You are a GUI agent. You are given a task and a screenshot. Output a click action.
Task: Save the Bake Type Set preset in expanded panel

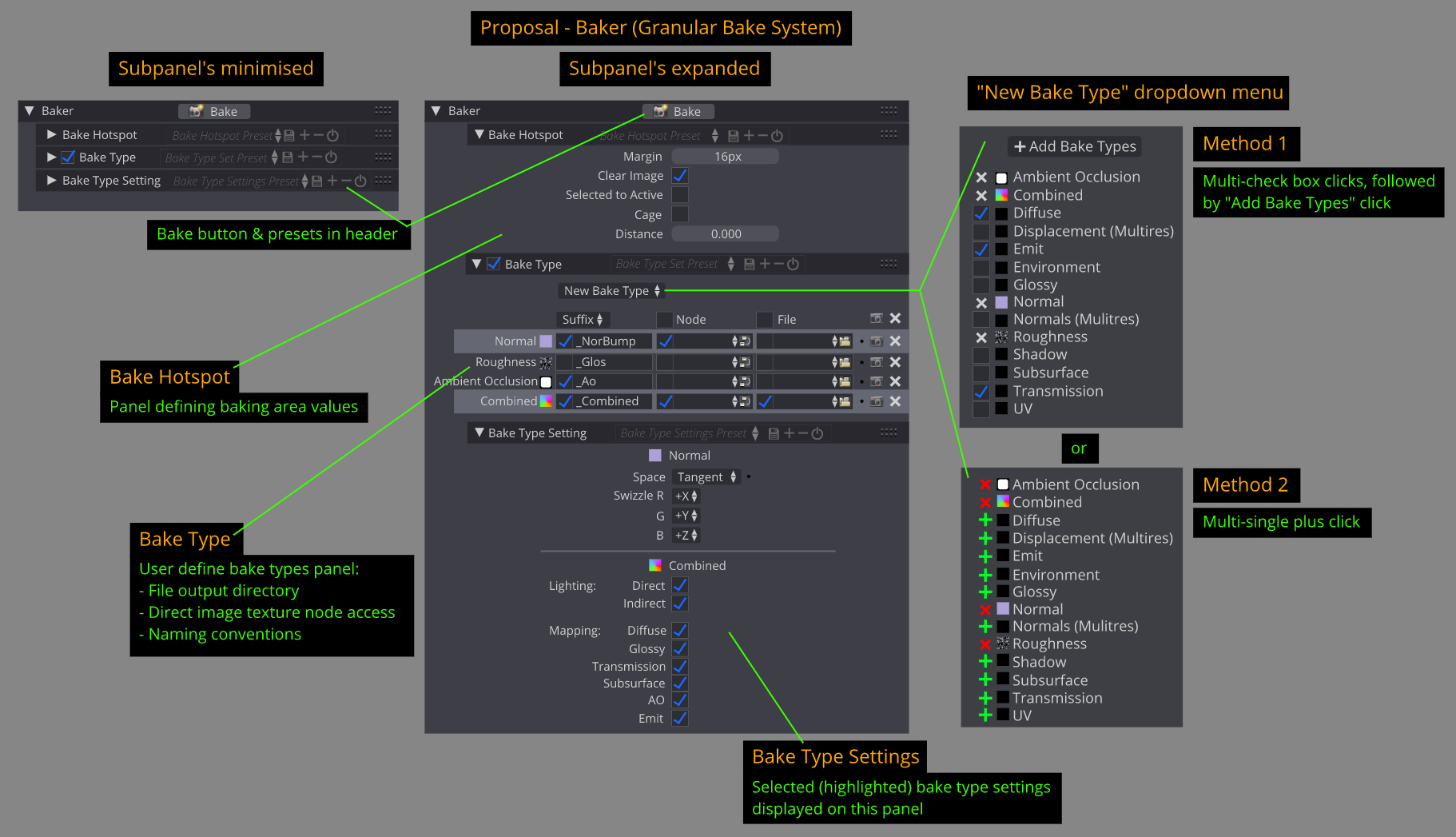[749, 264]
